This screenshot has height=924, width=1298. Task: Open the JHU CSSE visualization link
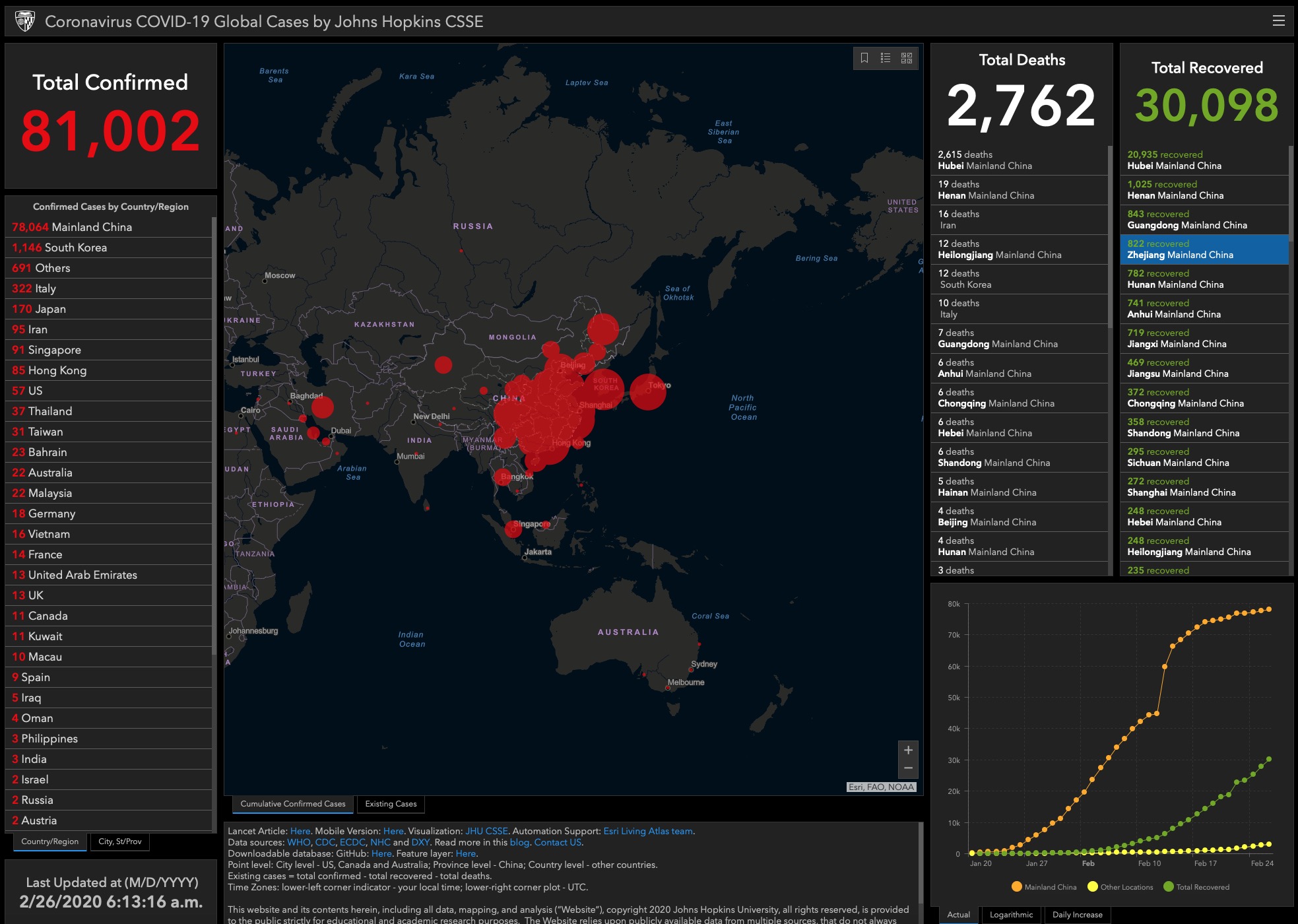click(x=486, y=831)
